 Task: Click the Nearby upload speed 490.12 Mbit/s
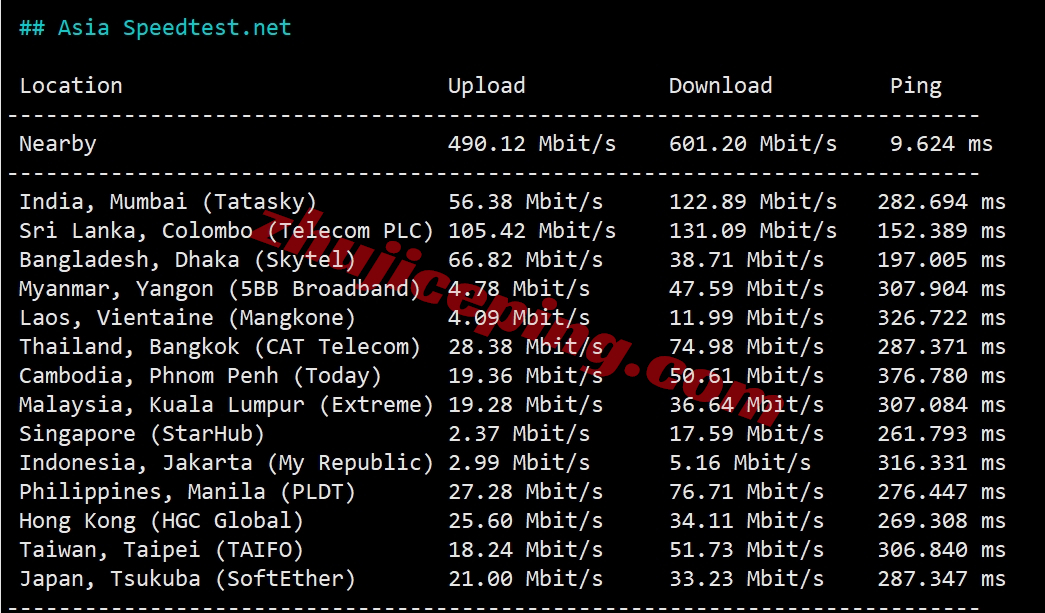click(531, 144)
